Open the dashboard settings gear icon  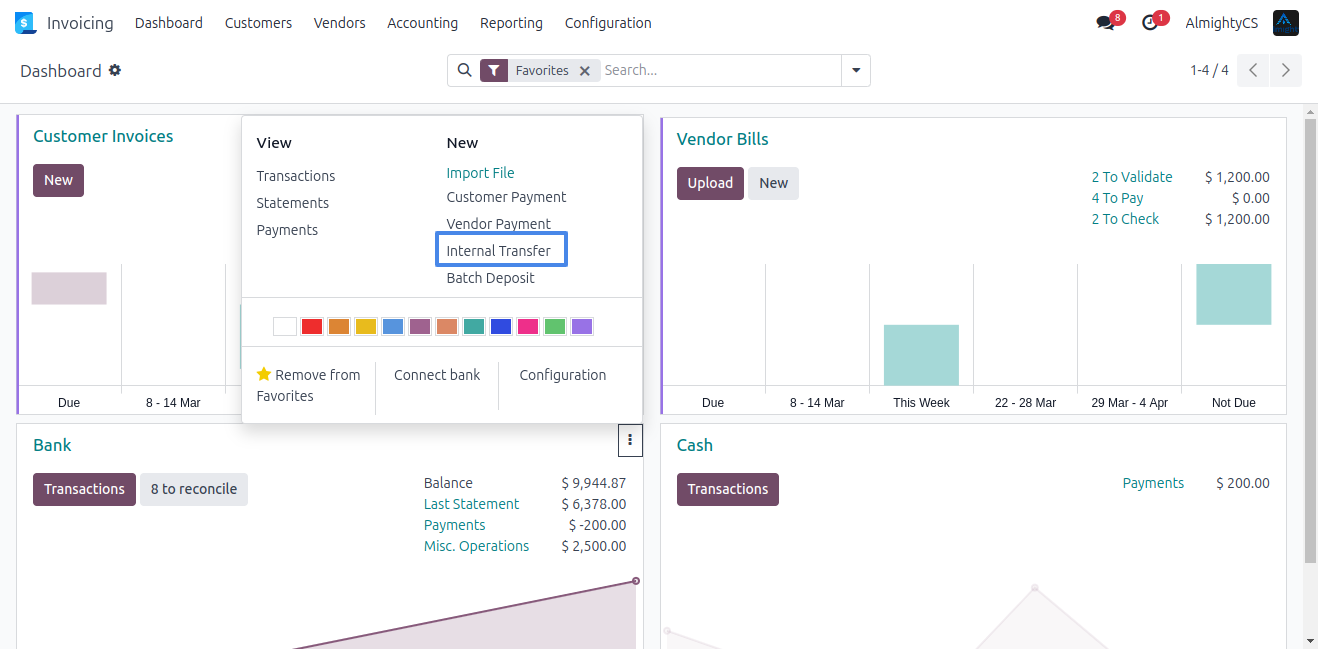(115, 70)
